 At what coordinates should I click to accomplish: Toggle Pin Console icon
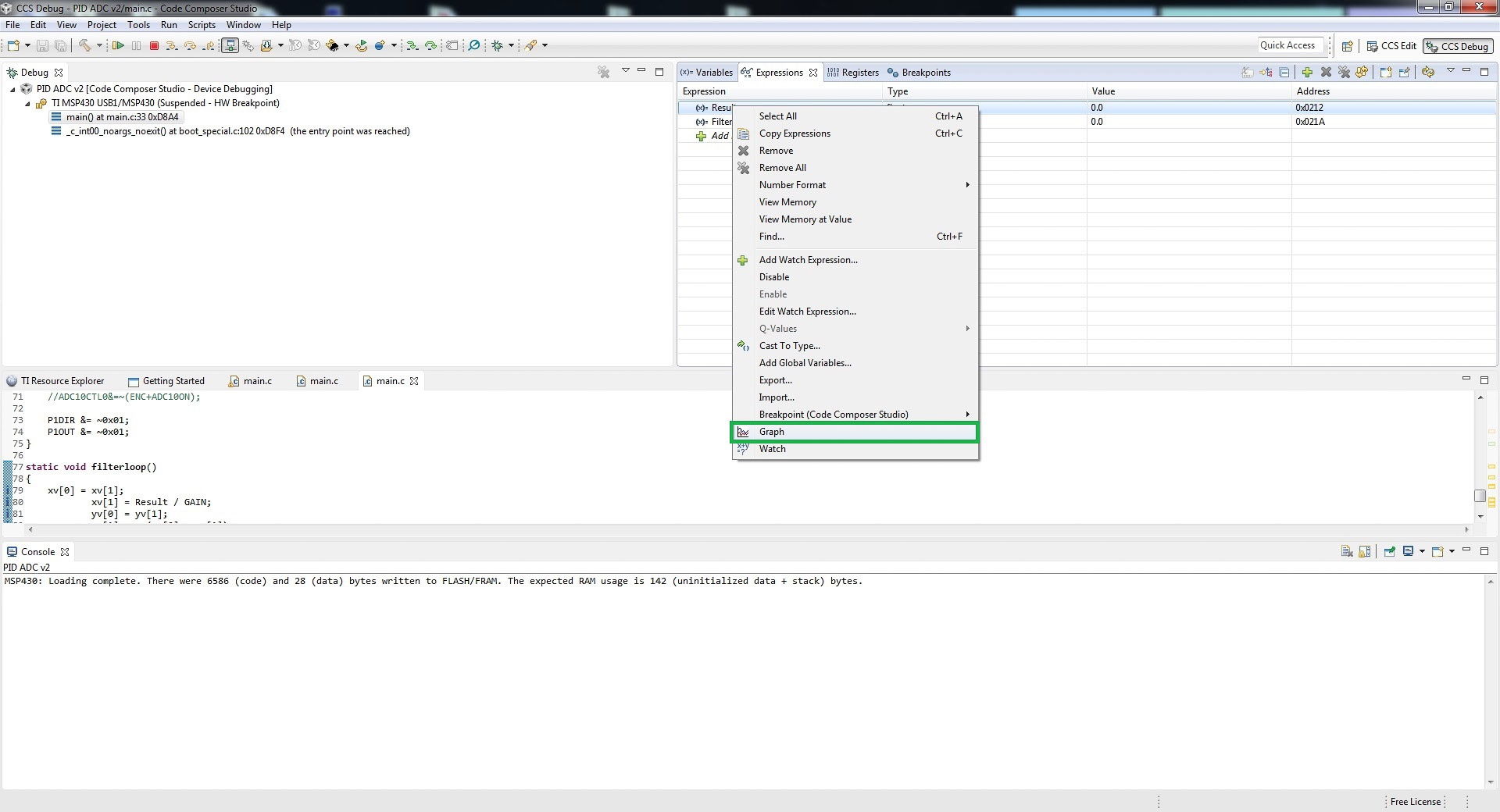pos(1390,551)
